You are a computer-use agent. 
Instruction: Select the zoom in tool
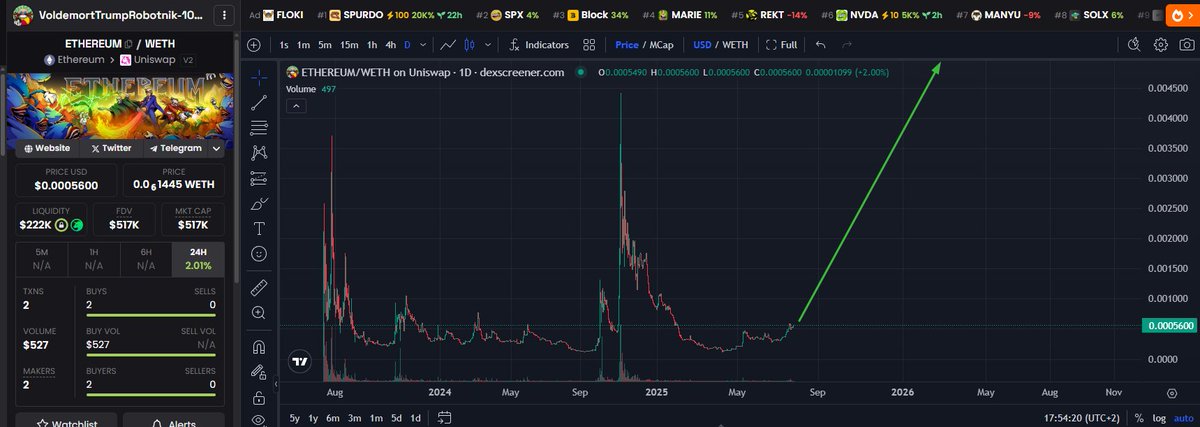259,312
